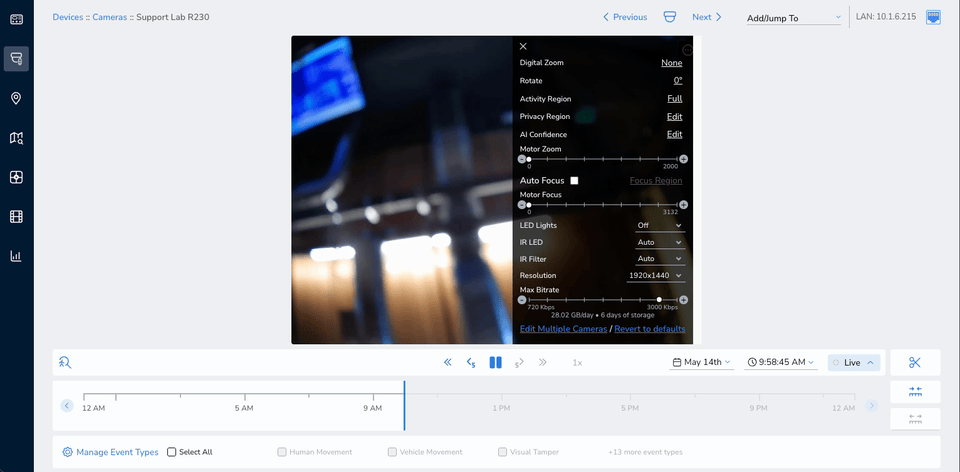Rewind fast with double-left arrows

pyautogui.click(x=448, y=362)
